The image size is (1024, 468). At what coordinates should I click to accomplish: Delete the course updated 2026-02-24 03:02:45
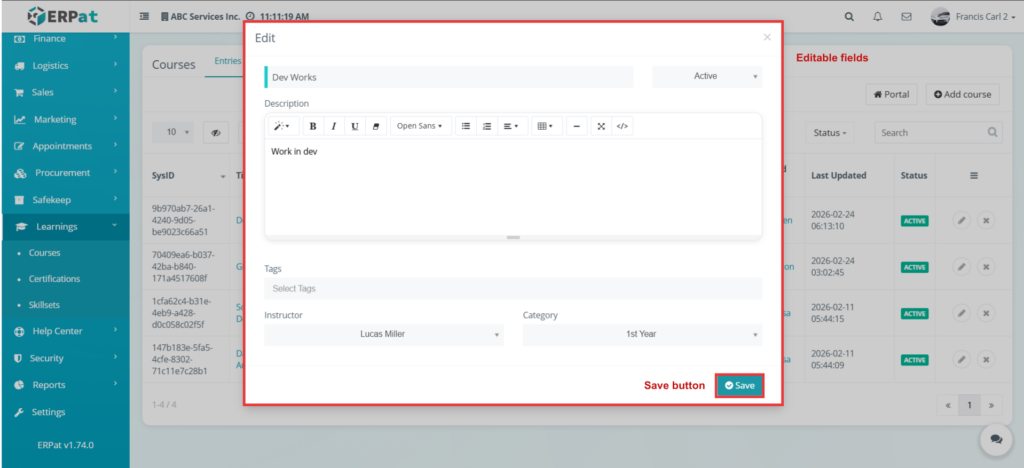point(986,267)
